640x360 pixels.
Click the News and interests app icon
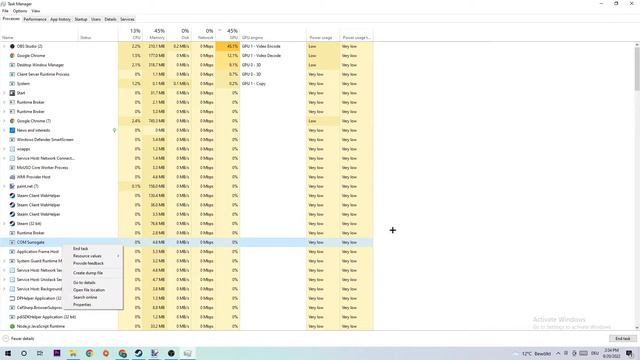pos(12,130)
